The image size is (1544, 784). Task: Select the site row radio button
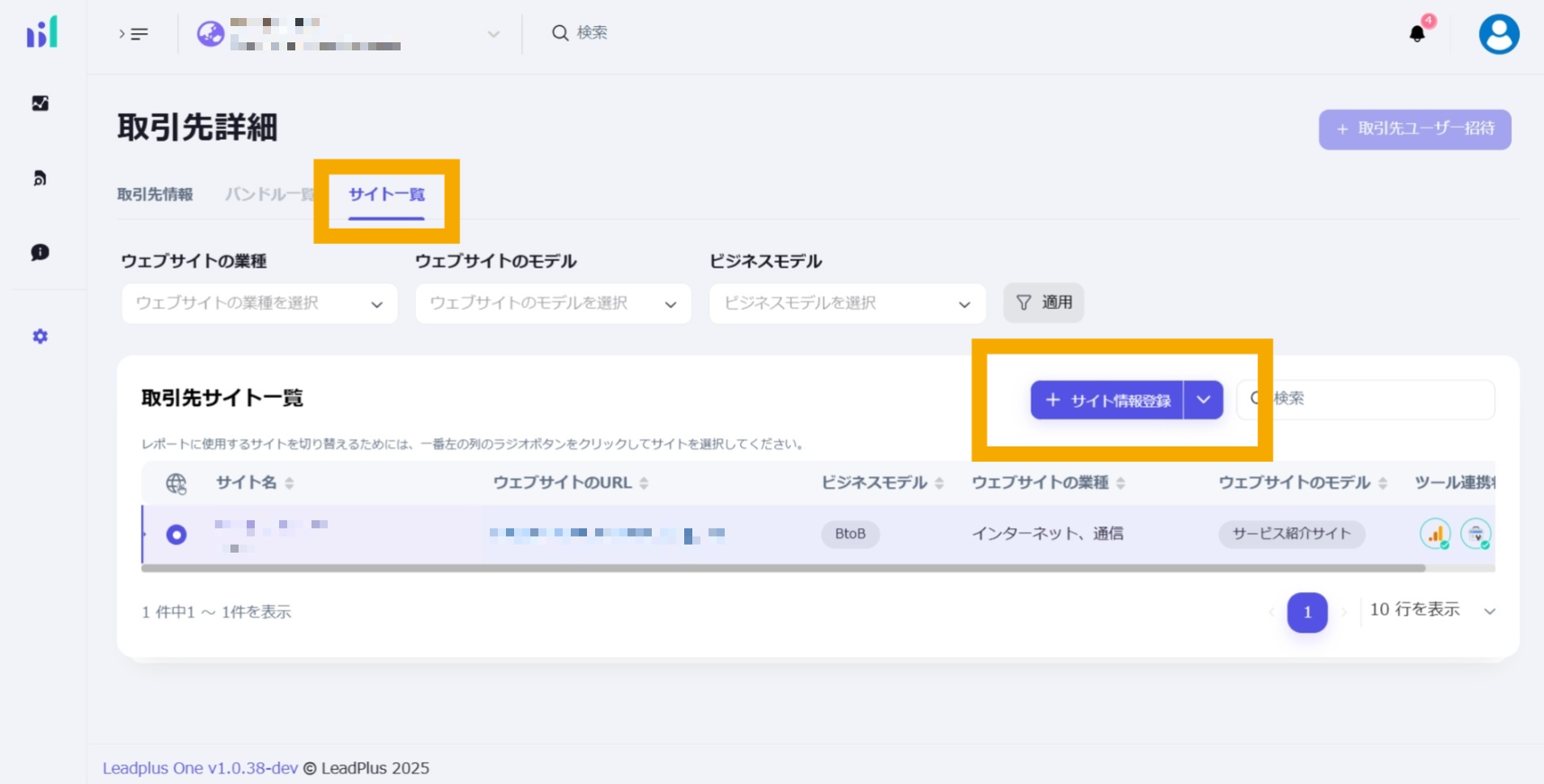(176, 535)
